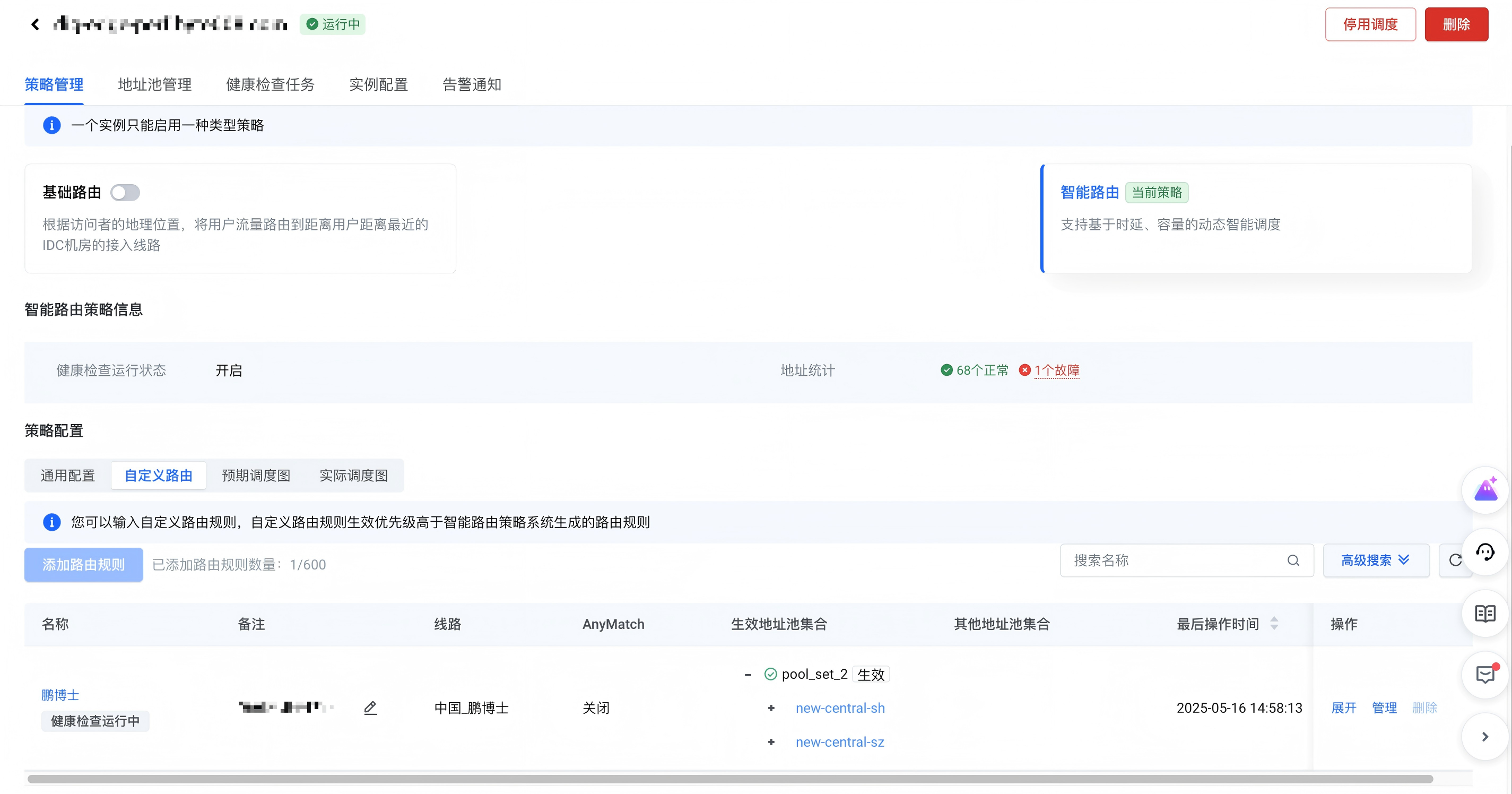
Task: Open customer service headset icon
Action: tap(1484, 552)
